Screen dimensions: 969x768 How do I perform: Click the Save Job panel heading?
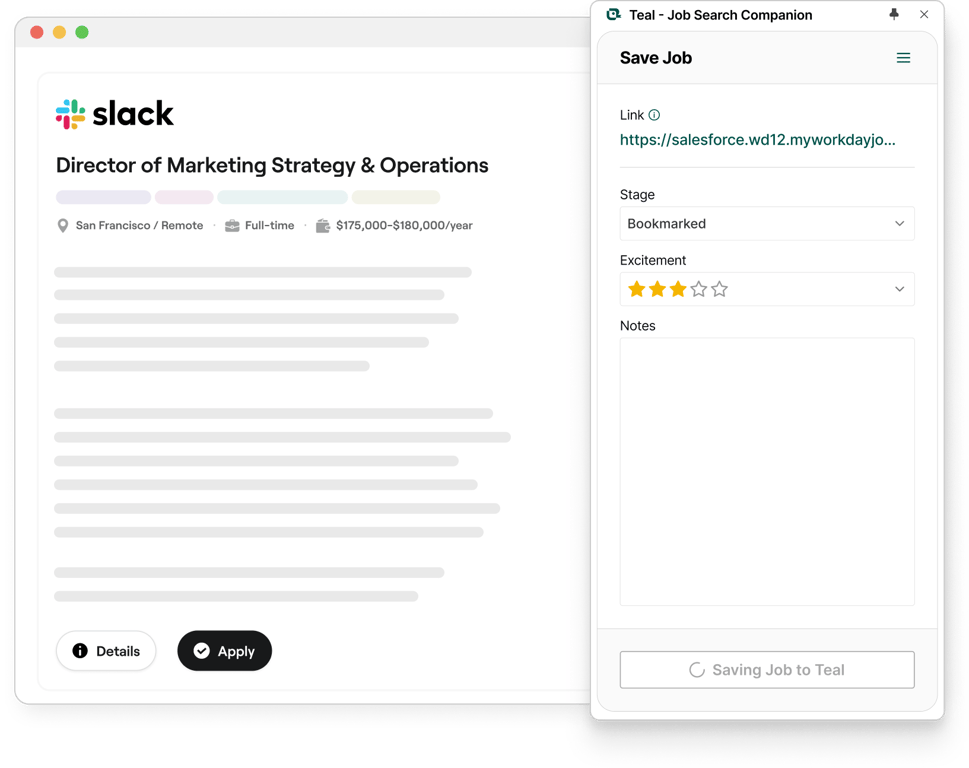656,58
